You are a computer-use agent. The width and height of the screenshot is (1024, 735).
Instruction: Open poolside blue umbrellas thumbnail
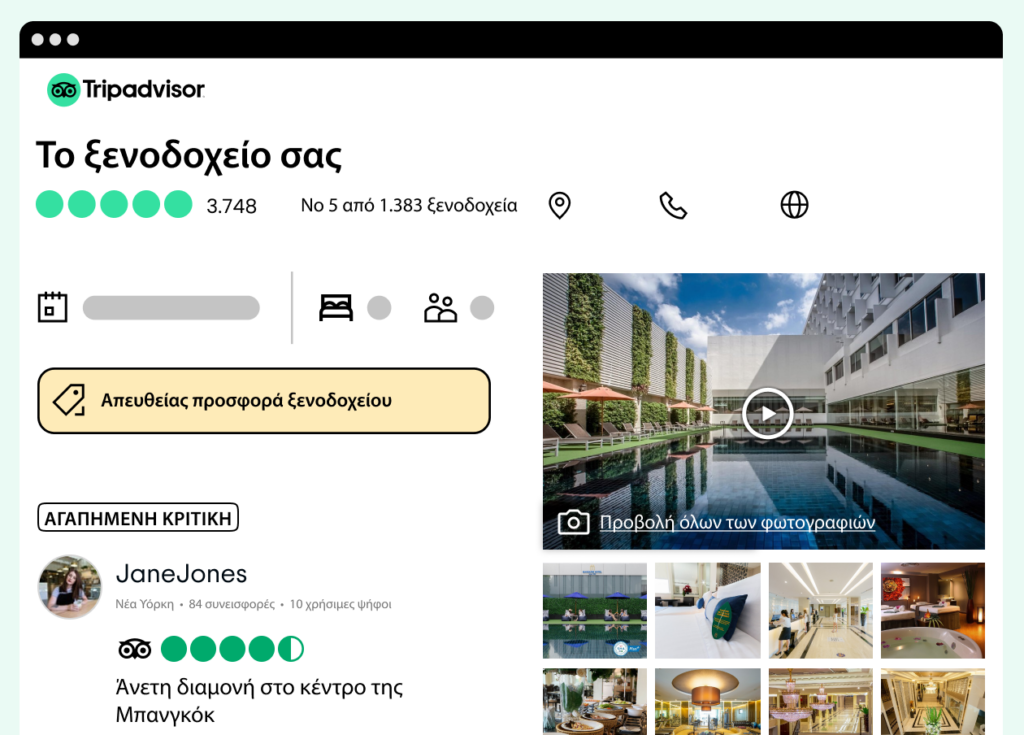[595, 610]
